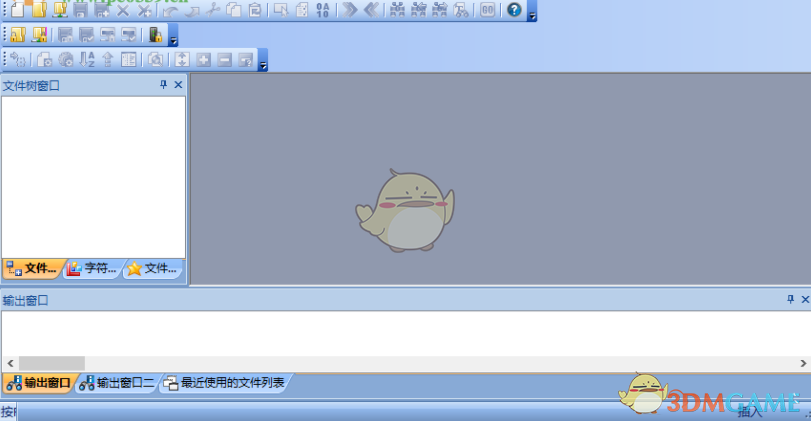Screen dimensions: 811x421
Task: Close the 文件树窗口 panel
Action: point(178,85)
